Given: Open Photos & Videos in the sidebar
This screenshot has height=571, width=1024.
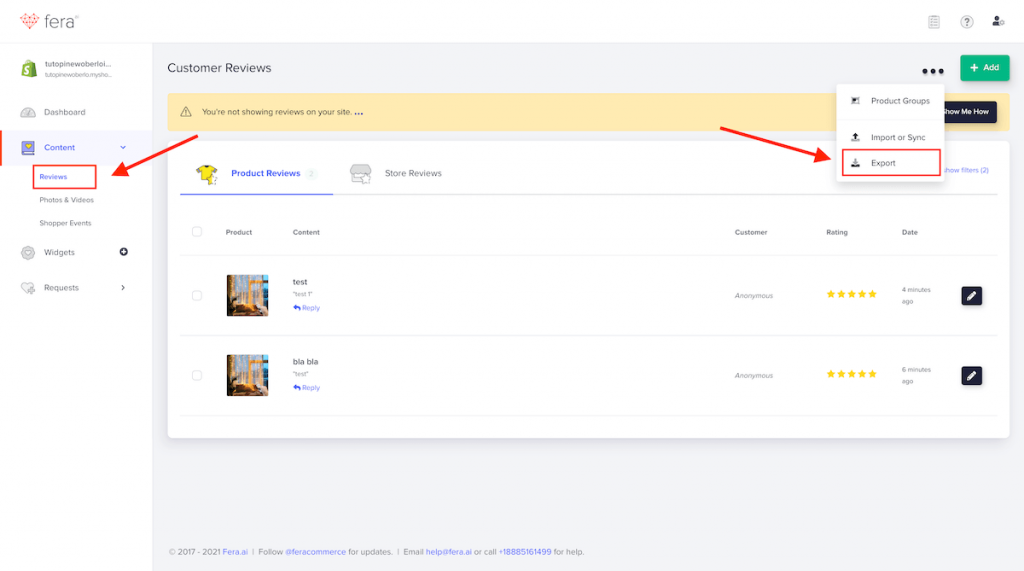Looking at the screenshot, I should point(66,200).
